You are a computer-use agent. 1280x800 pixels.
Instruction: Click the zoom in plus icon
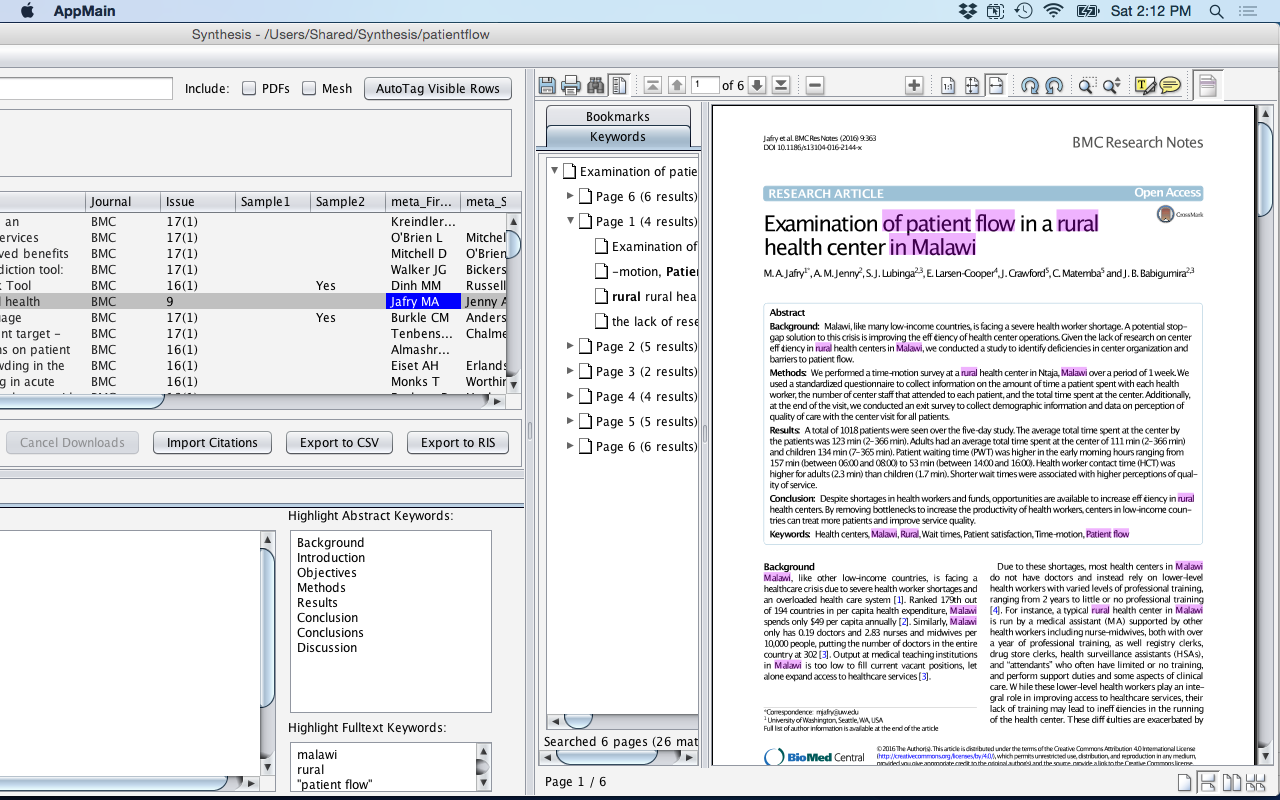(x=913, y=86)
